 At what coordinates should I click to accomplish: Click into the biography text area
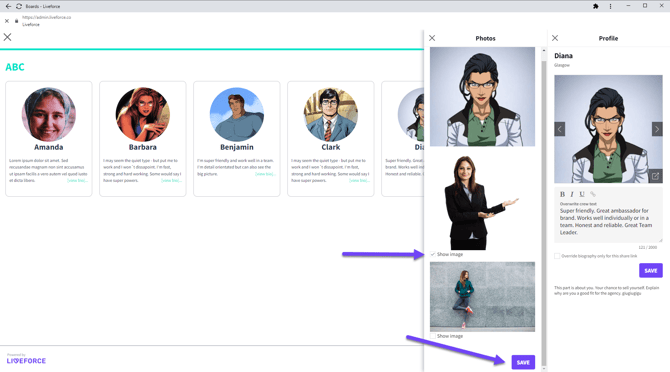[x=608, y=222]
